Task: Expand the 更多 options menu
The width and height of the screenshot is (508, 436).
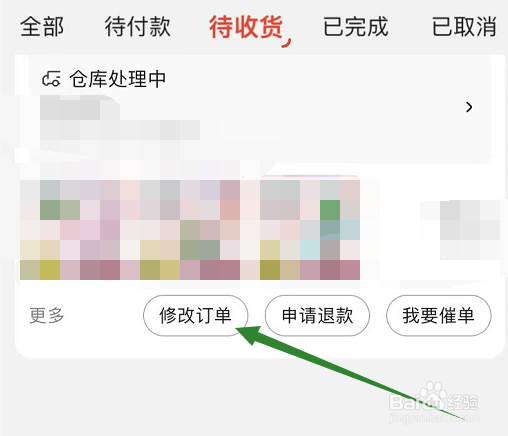Action: (46, 315)
